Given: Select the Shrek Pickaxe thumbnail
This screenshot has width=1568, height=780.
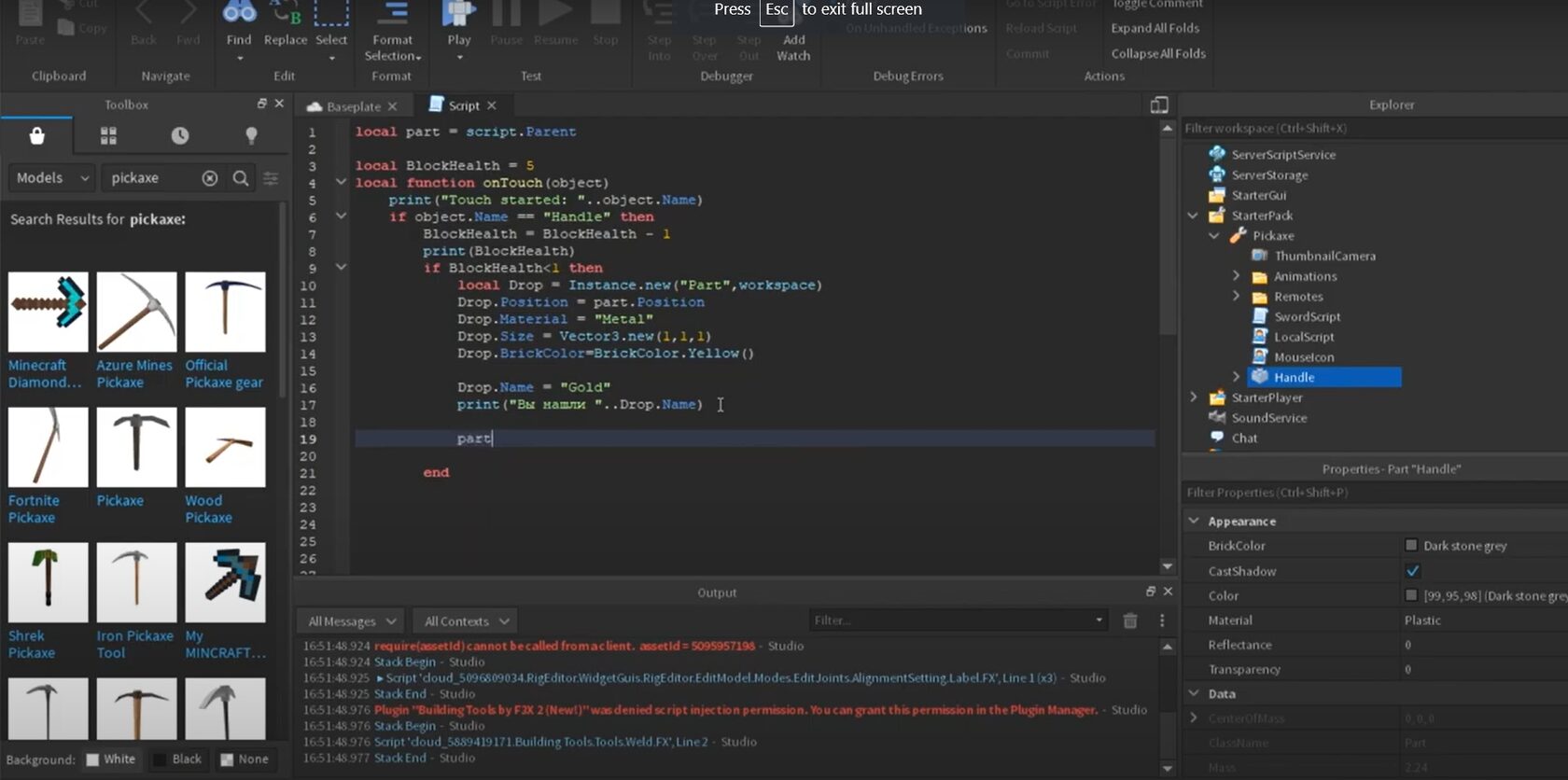Looking at the screenshot, I should [x=49, y=582].
